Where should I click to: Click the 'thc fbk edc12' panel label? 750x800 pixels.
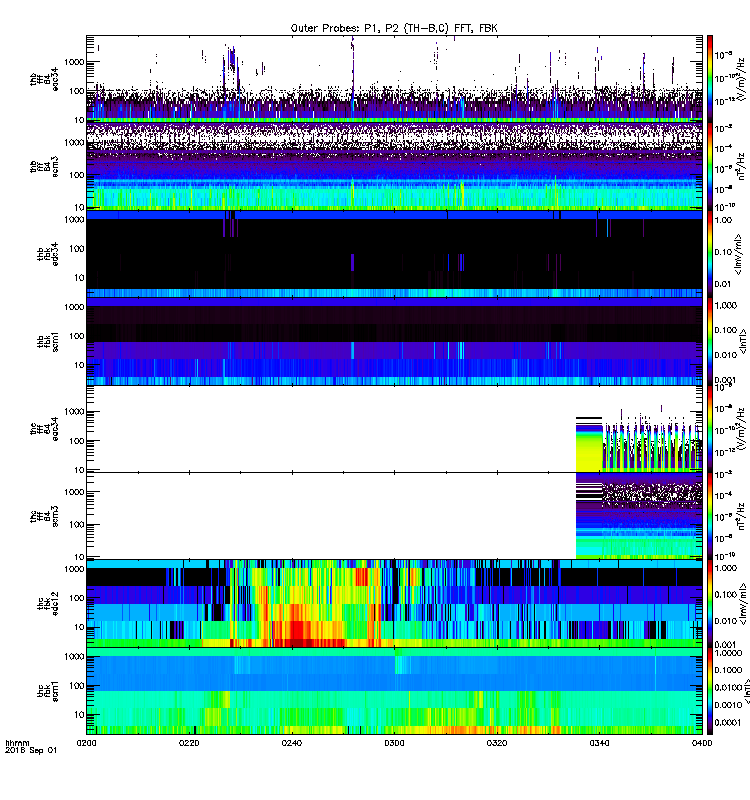pos(48,604)
